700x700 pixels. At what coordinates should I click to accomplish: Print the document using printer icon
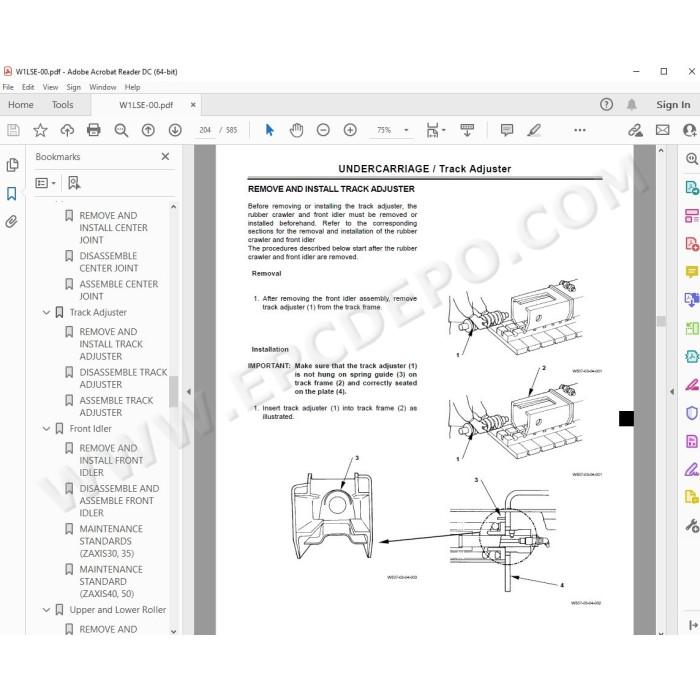(94, 130)
